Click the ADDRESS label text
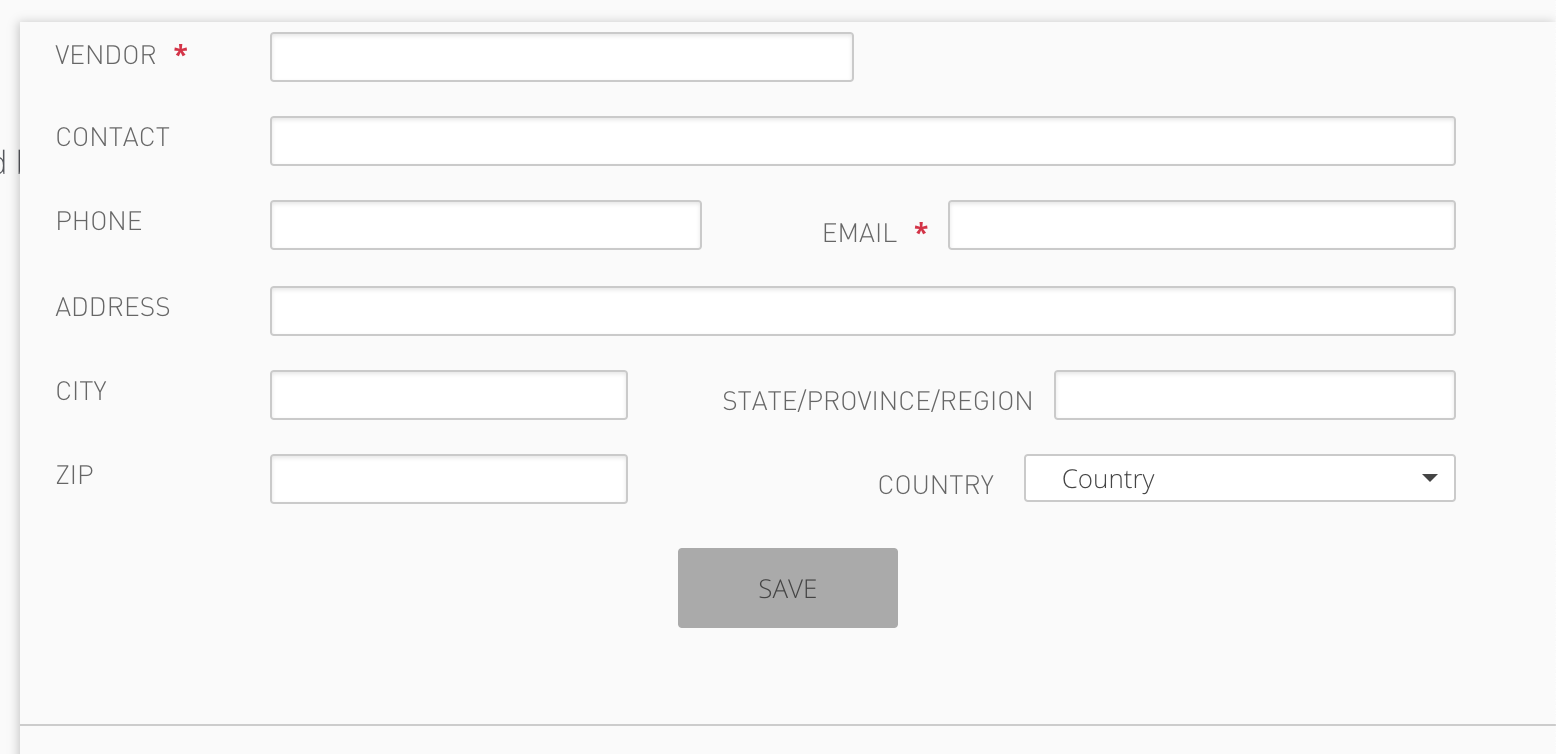Viewport: 1556px width, 754px height. [x=113, y=307]
